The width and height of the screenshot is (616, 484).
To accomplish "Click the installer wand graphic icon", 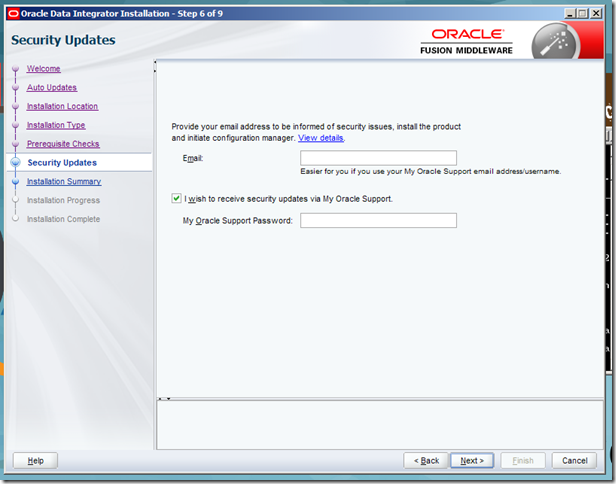I will coord(554,42).
